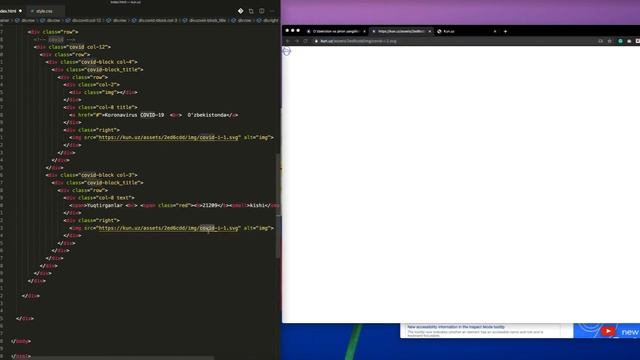640x360 pixels.
Task: Close the active kun.uz assets tab
Action: point(429,31)
